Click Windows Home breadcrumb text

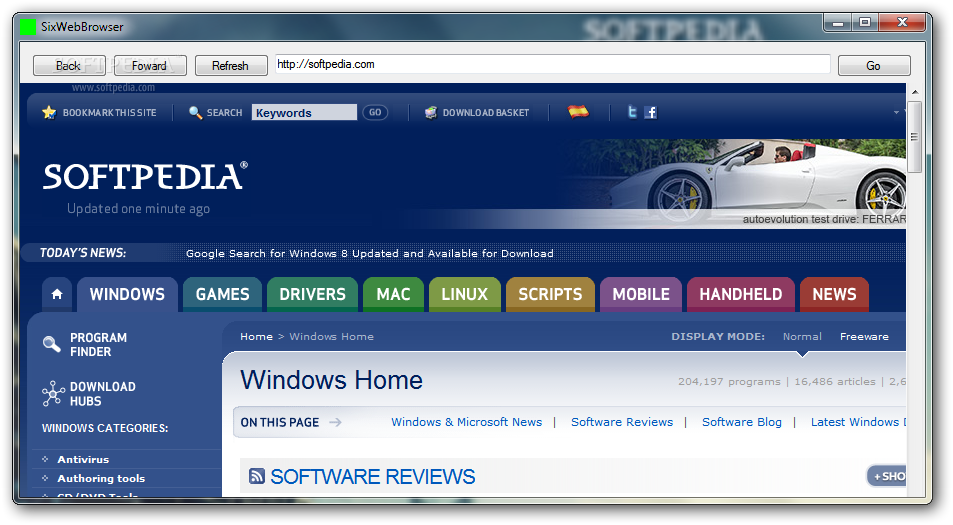pyautogui.click(x=331, y=337)
